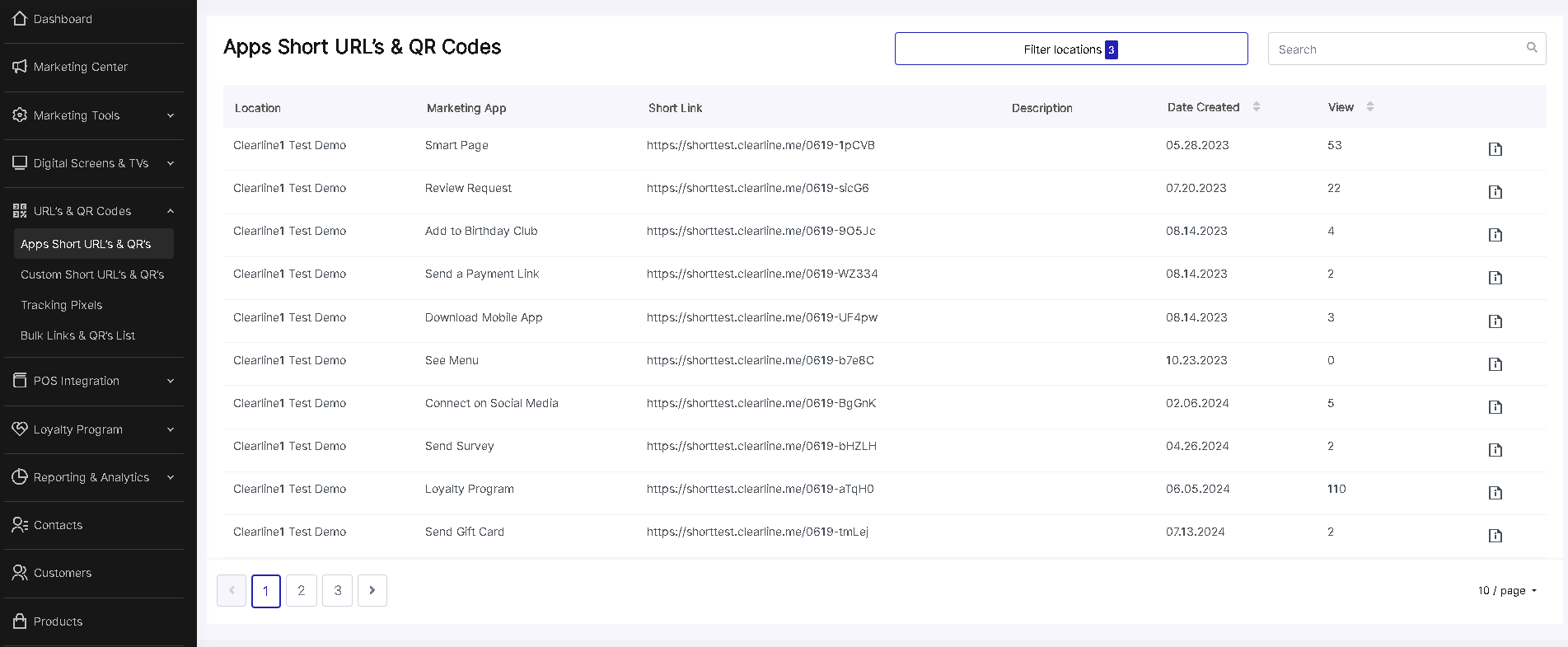Click the Reporting & Analytics pie chart icon

20,476
